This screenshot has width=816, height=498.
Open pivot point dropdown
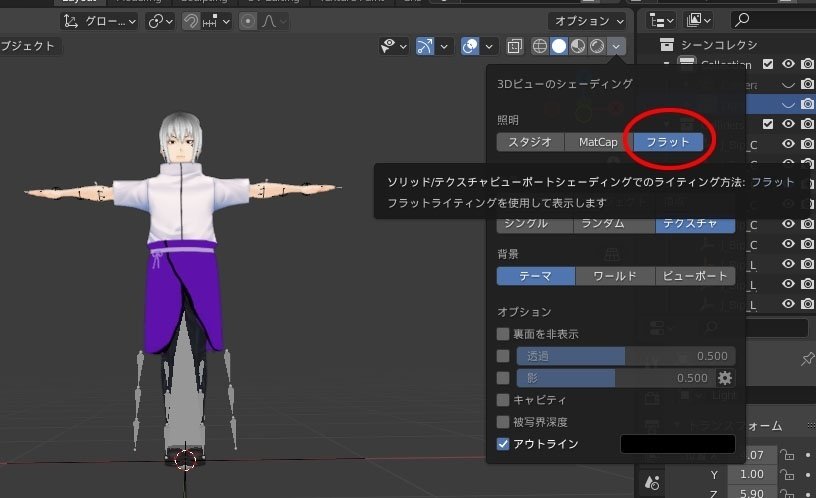(x=160, y=21)
